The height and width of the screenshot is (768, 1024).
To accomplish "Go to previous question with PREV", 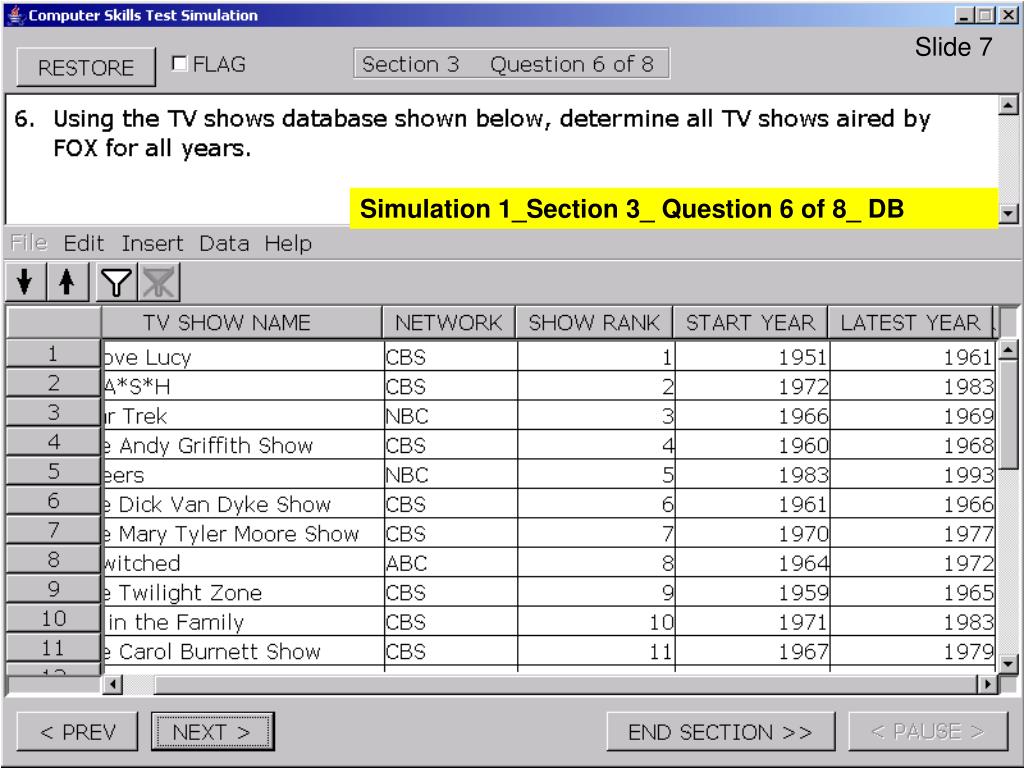I will 77,731.
